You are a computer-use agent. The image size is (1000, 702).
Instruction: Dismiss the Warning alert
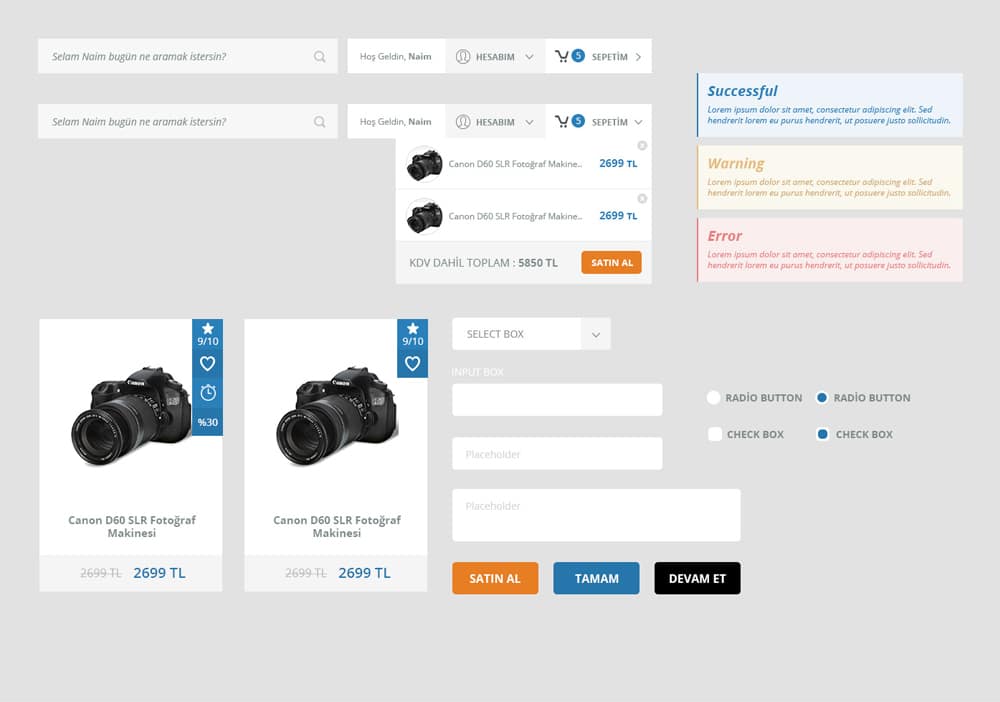click(830, 177)
